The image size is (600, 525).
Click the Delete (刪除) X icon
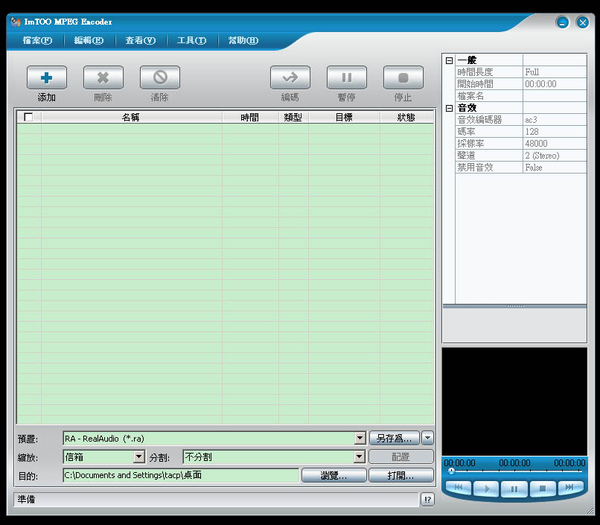pos(103,77)
